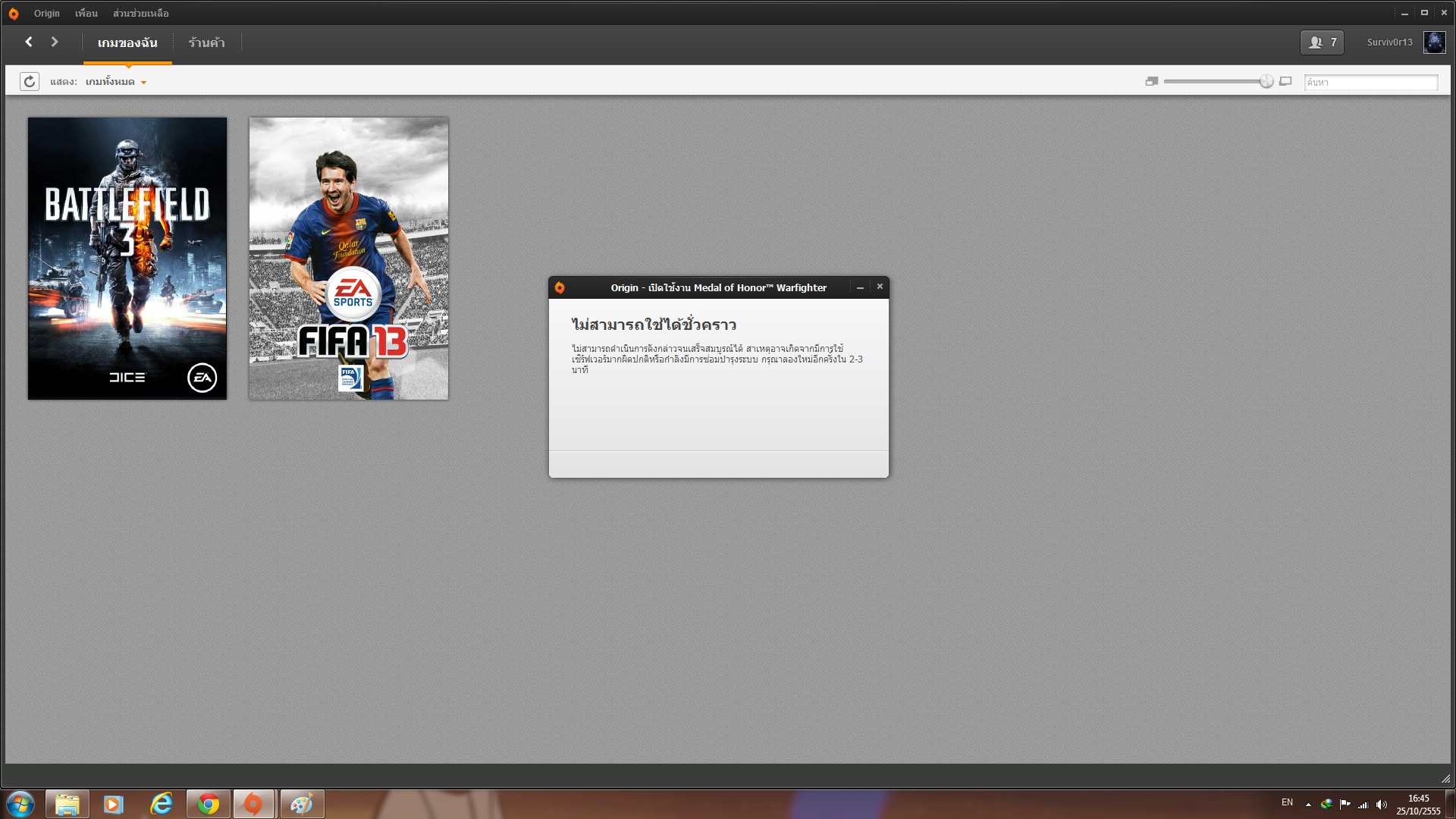The height and width of the screenshot is (819, 1456).
Task: Switch to the ร้านค้า (Store) tab
Action: point(206,42)
